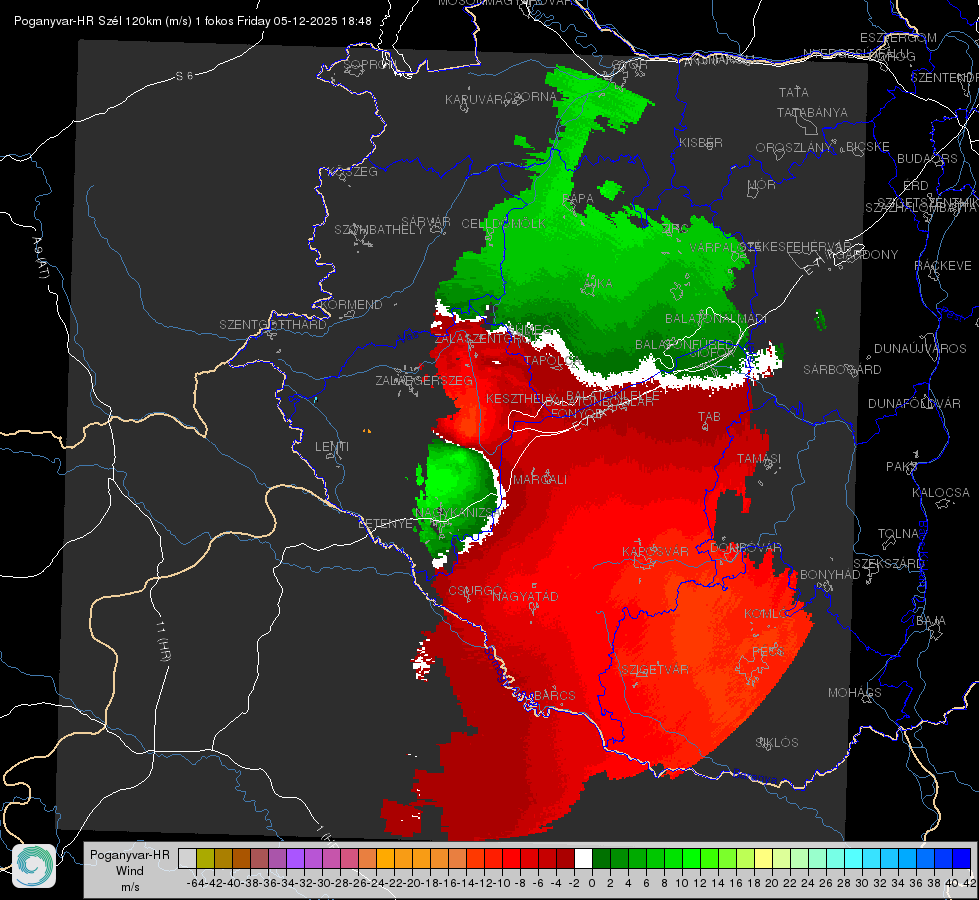Click the SARBOGARD city label

click(842, 370)
